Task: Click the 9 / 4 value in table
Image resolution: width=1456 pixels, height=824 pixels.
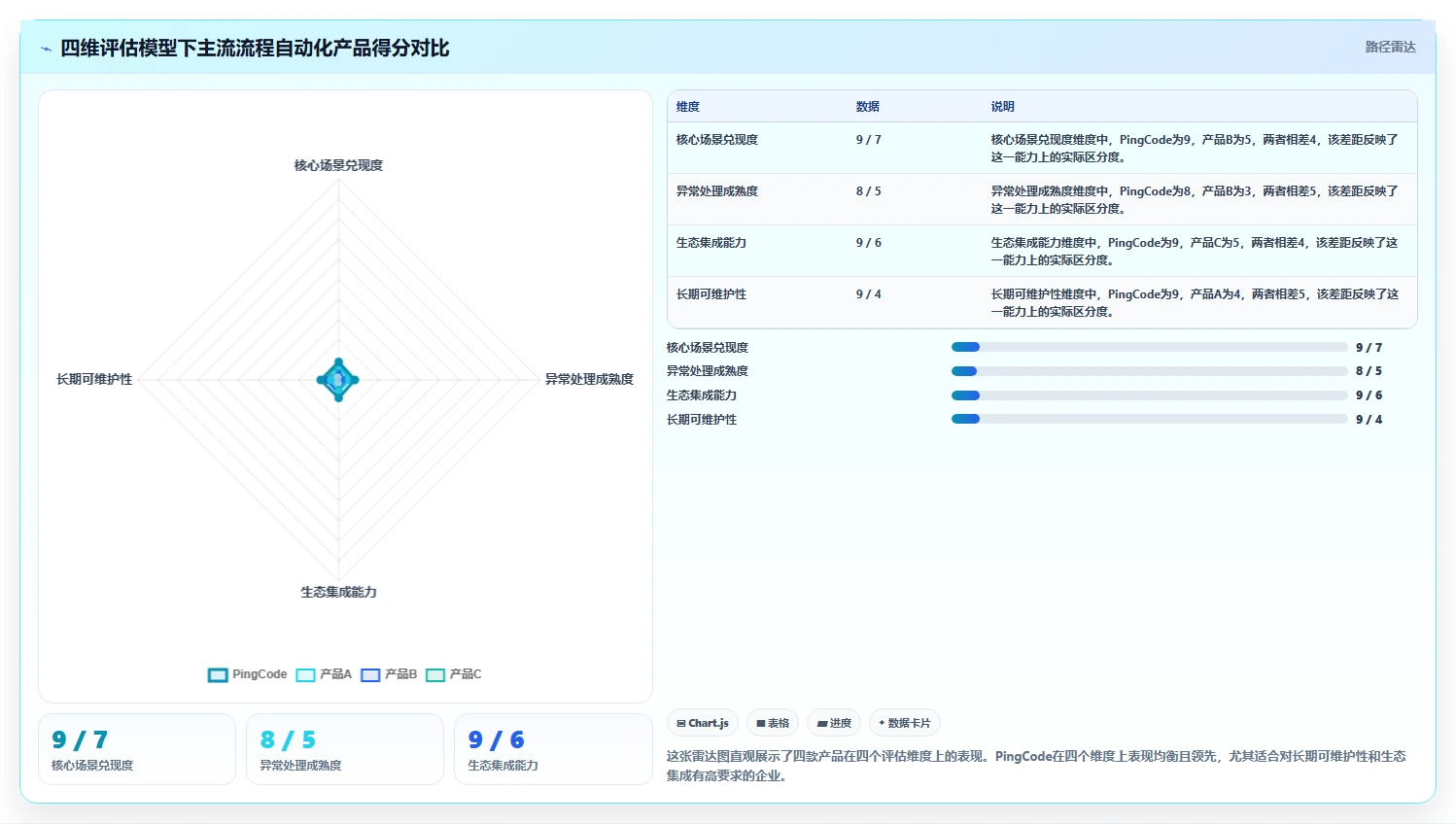Action: [x=869, y=294]
